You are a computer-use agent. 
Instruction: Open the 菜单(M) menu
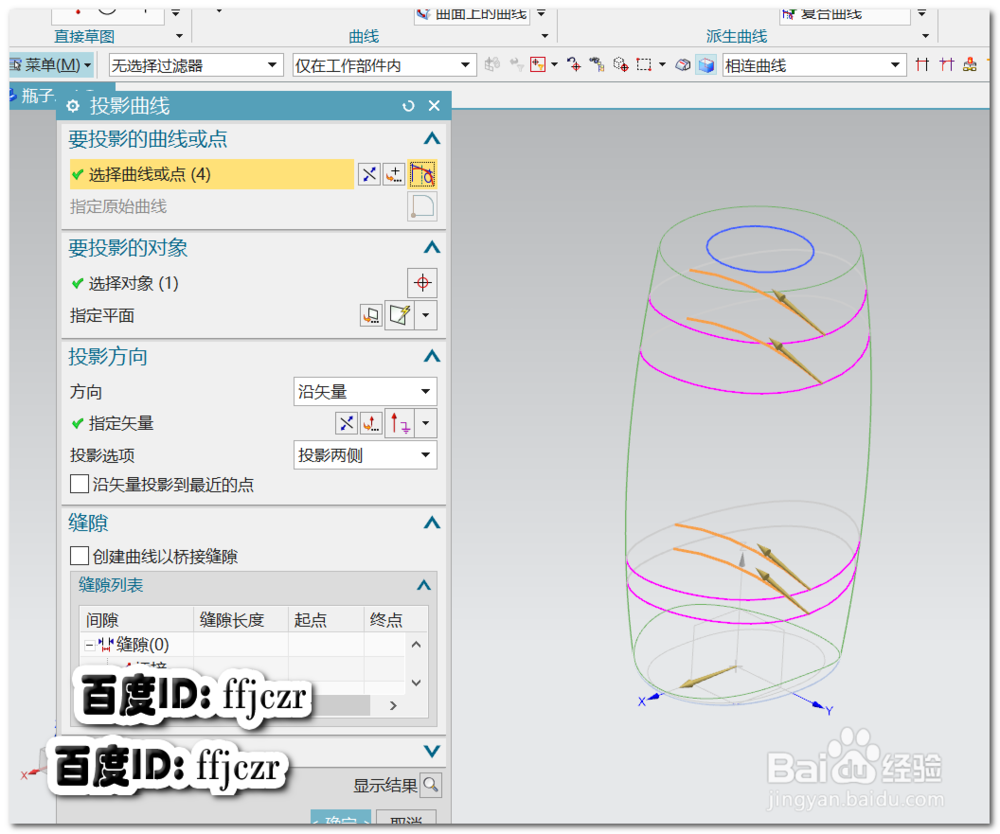[51, 65]
